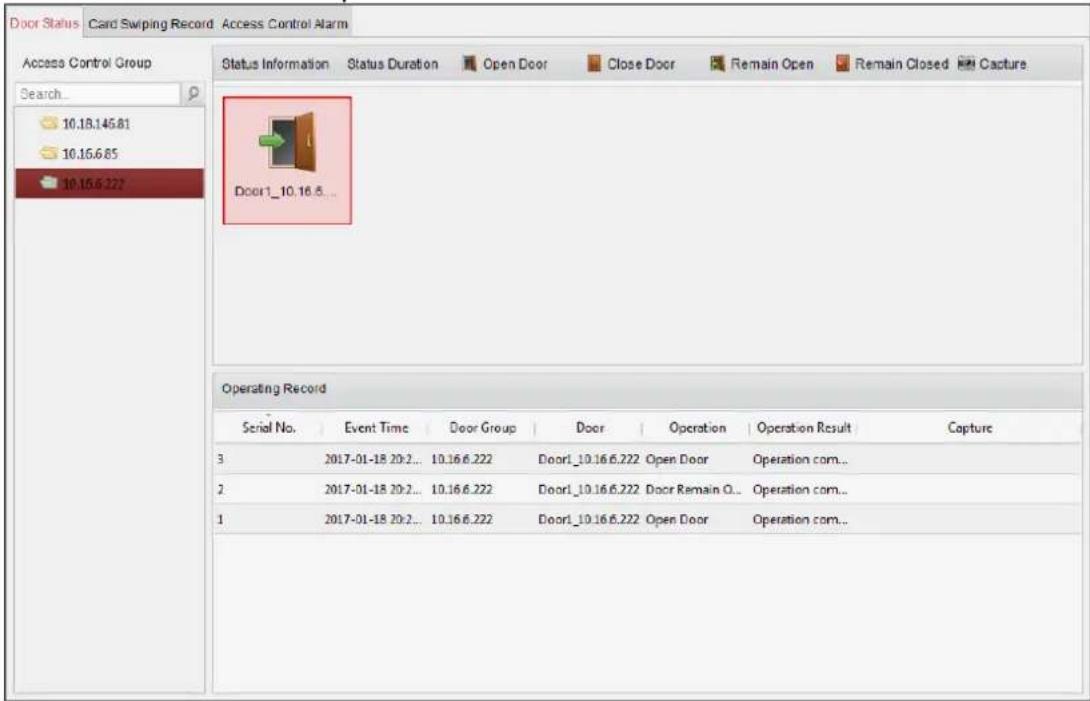Click Status Information button
1090x701 pixels.
tap(275, 64)
